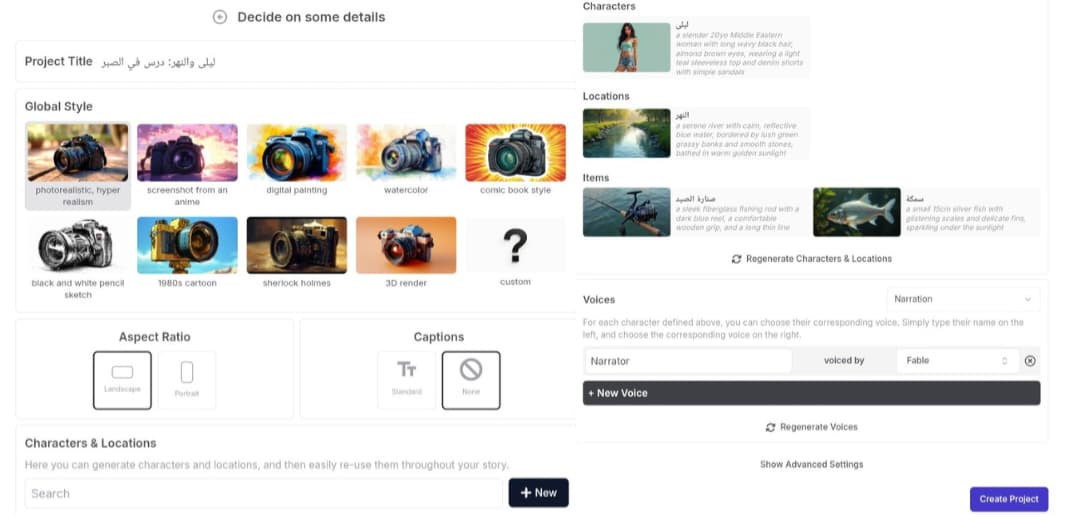Select None captions option
Viewport: 1080px width, 530px height.
pos(471,379)
